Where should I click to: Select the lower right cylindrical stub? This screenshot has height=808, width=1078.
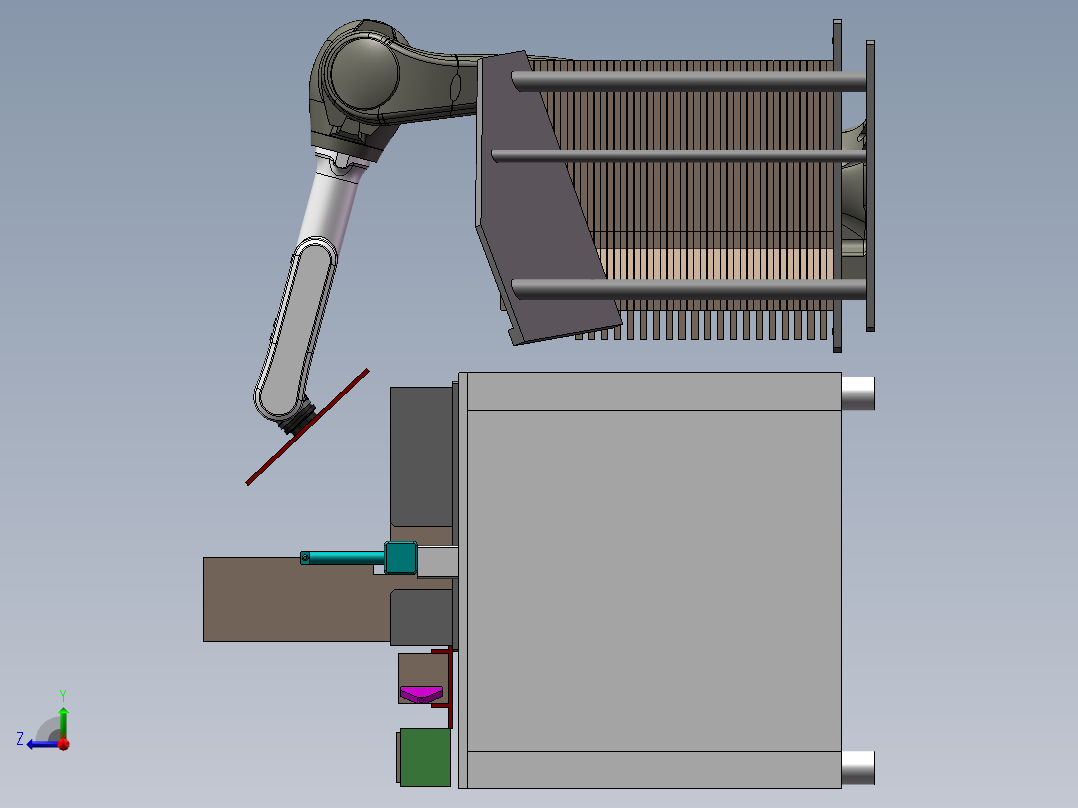click(858, 767)
